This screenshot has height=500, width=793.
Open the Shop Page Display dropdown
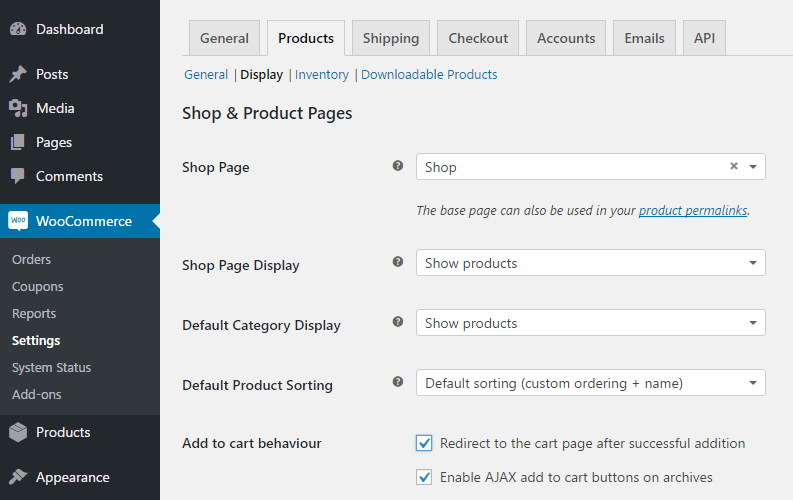pyautogui.click(x=590, y=263)
